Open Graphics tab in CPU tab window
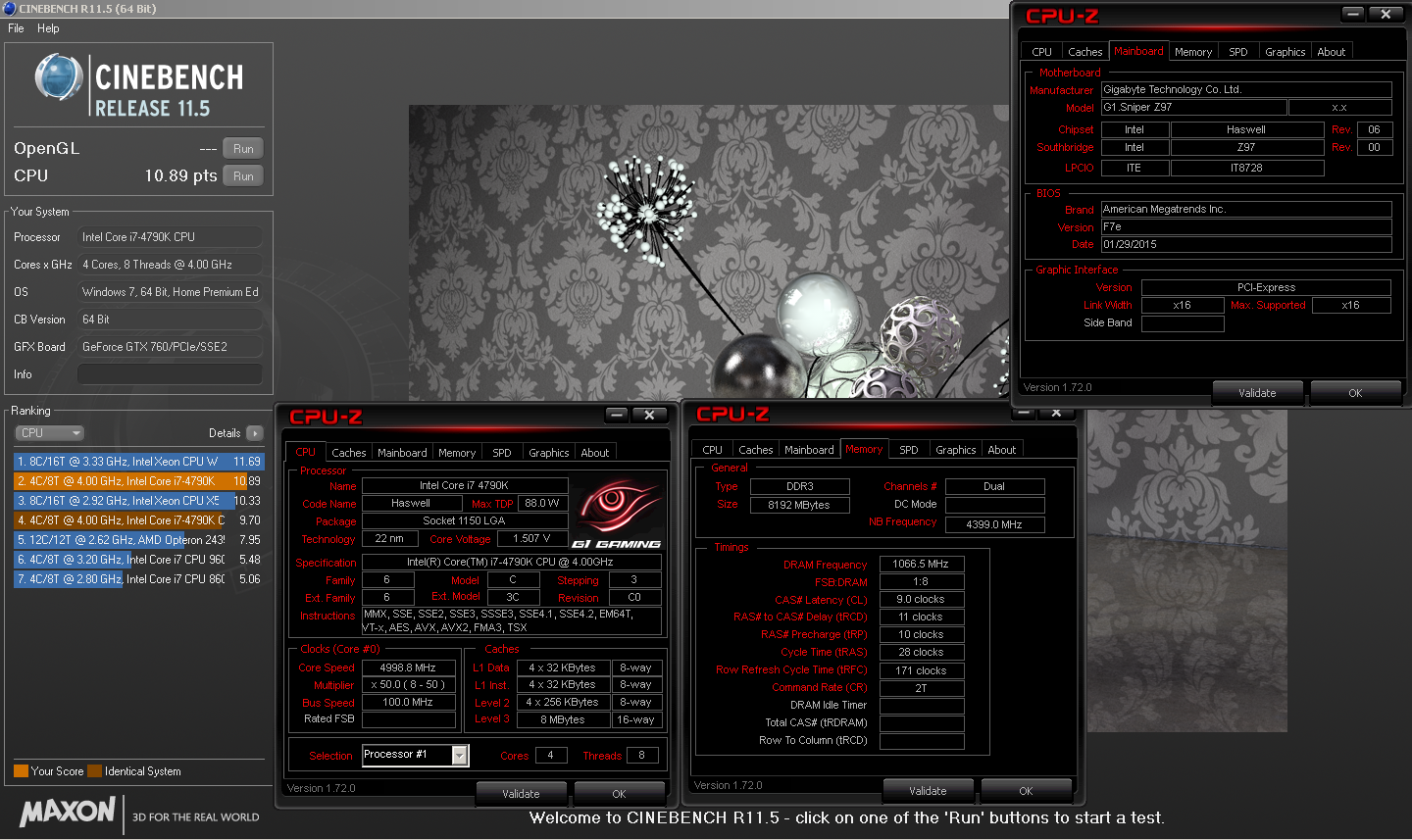Viewport: 1412px width, 840px height. tap(548, 453)
